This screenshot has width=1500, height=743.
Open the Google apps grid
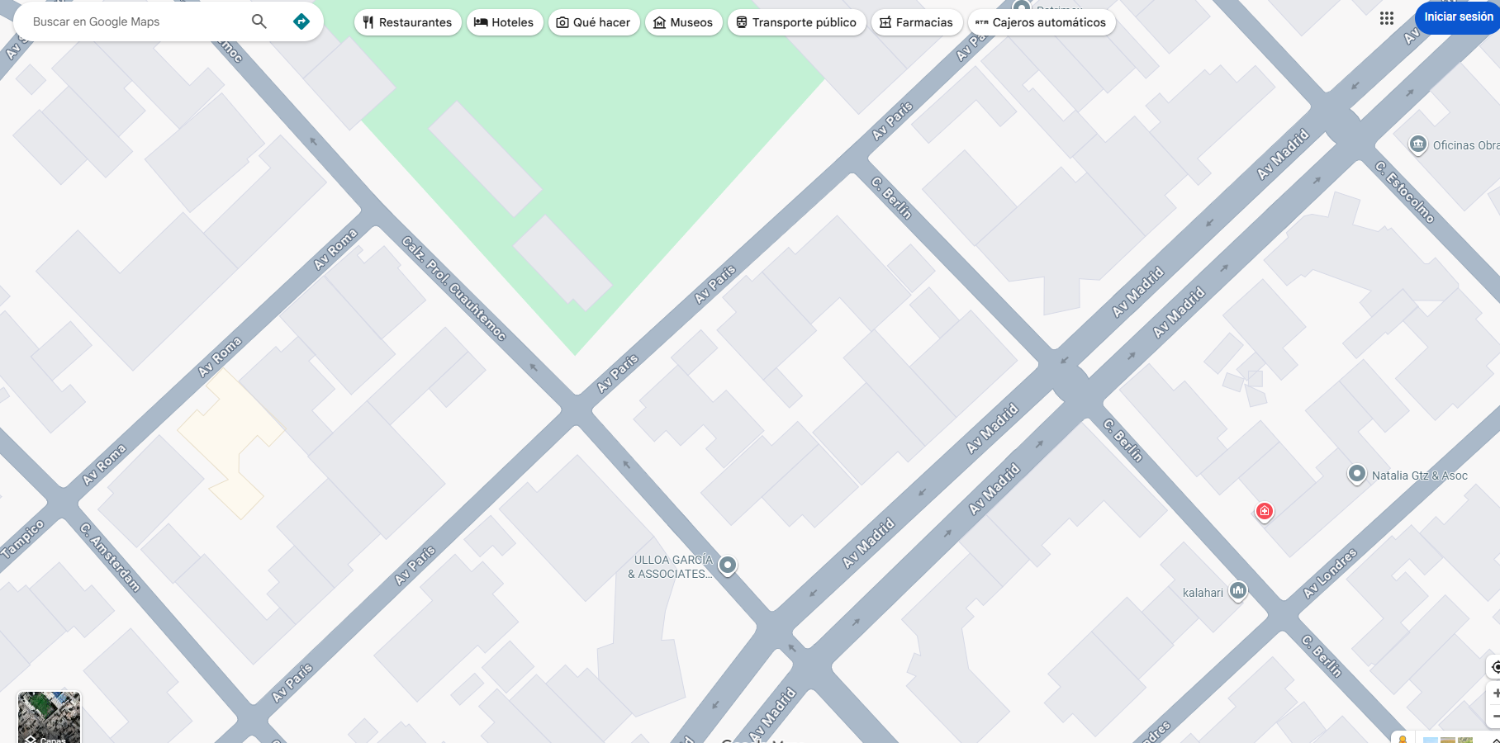pyautogui.click(x=1387, y=18)
